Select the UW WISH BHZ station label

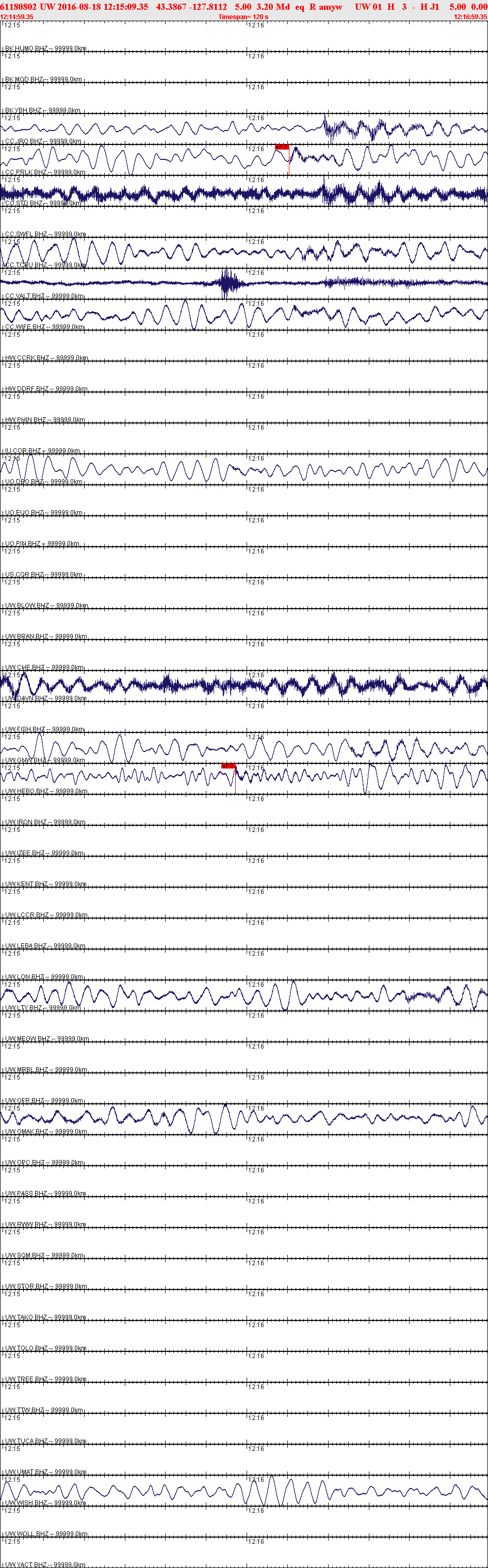45,1503
